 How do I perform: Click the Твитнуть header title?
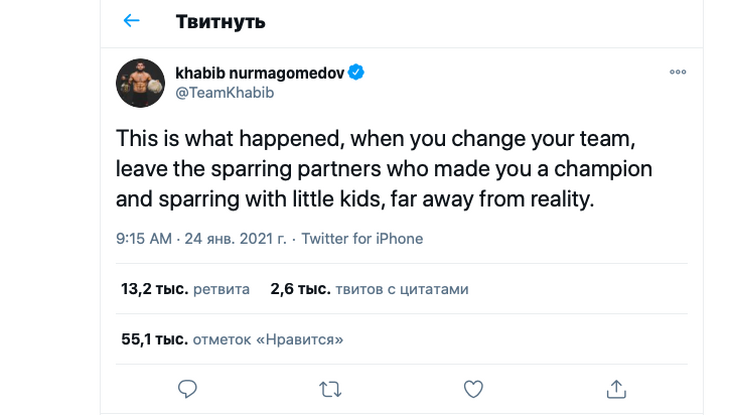[x=220, y=21]
